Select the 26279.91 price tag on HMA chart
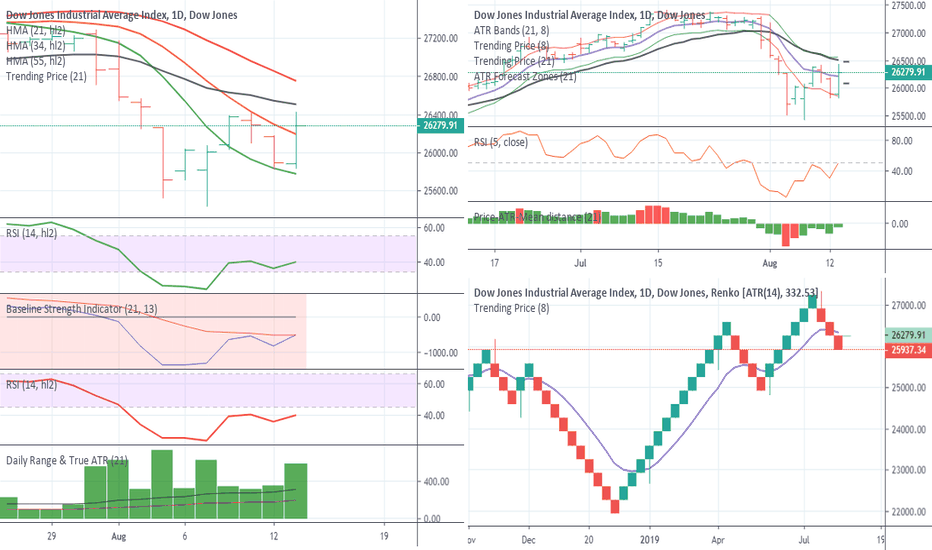The height and width of the screenshot is (550, 932). click(440, 125)
